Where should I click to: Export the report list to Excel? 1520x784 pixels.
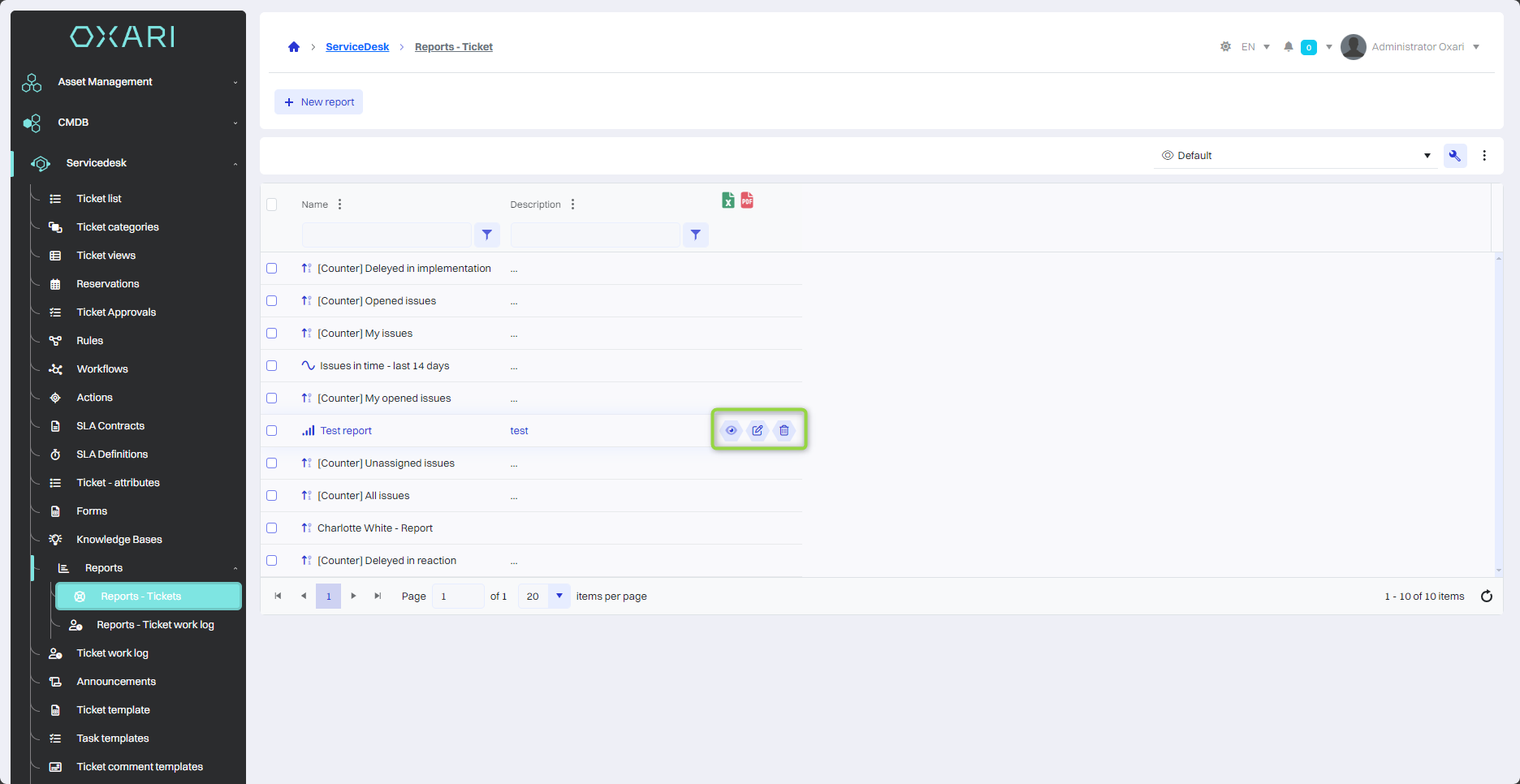tap(728, 200)
